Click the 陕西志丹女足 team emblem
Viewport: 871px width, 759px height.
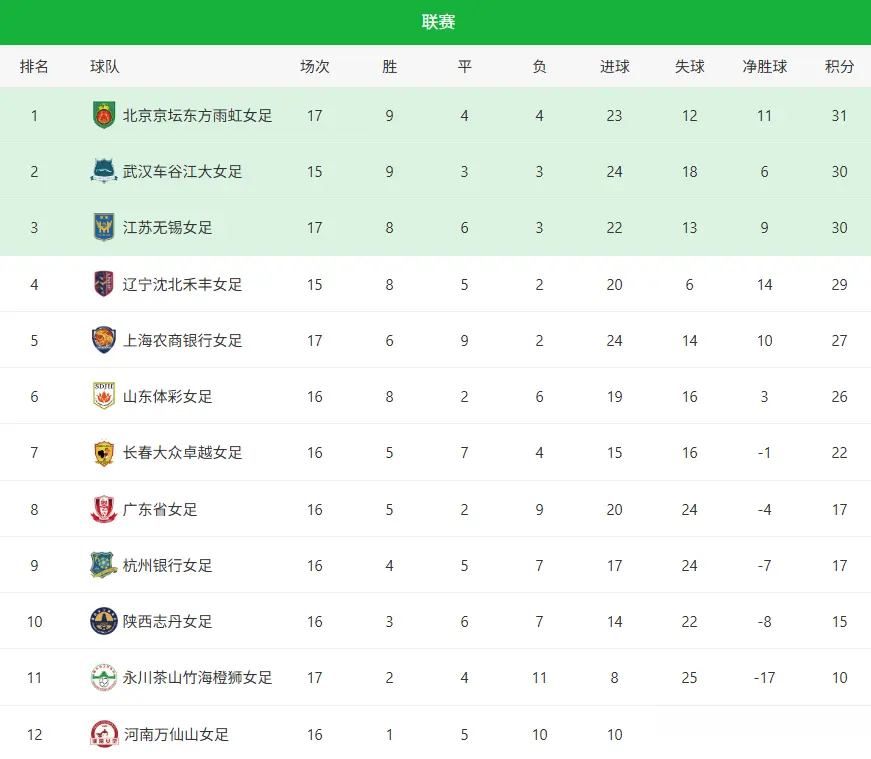(x=104, y=621)
